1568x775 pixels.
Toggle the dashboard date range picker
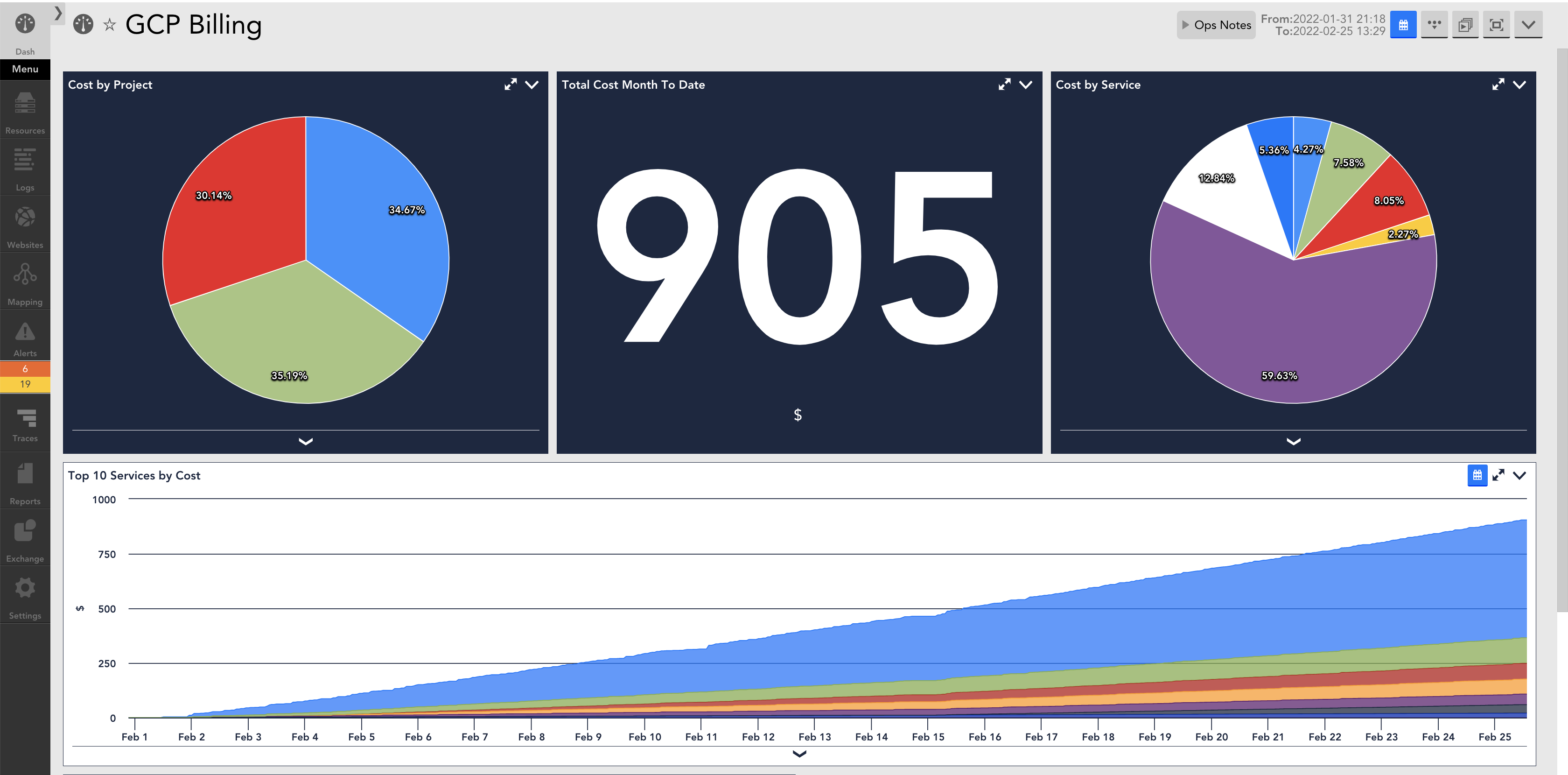tap(1404, 24)
